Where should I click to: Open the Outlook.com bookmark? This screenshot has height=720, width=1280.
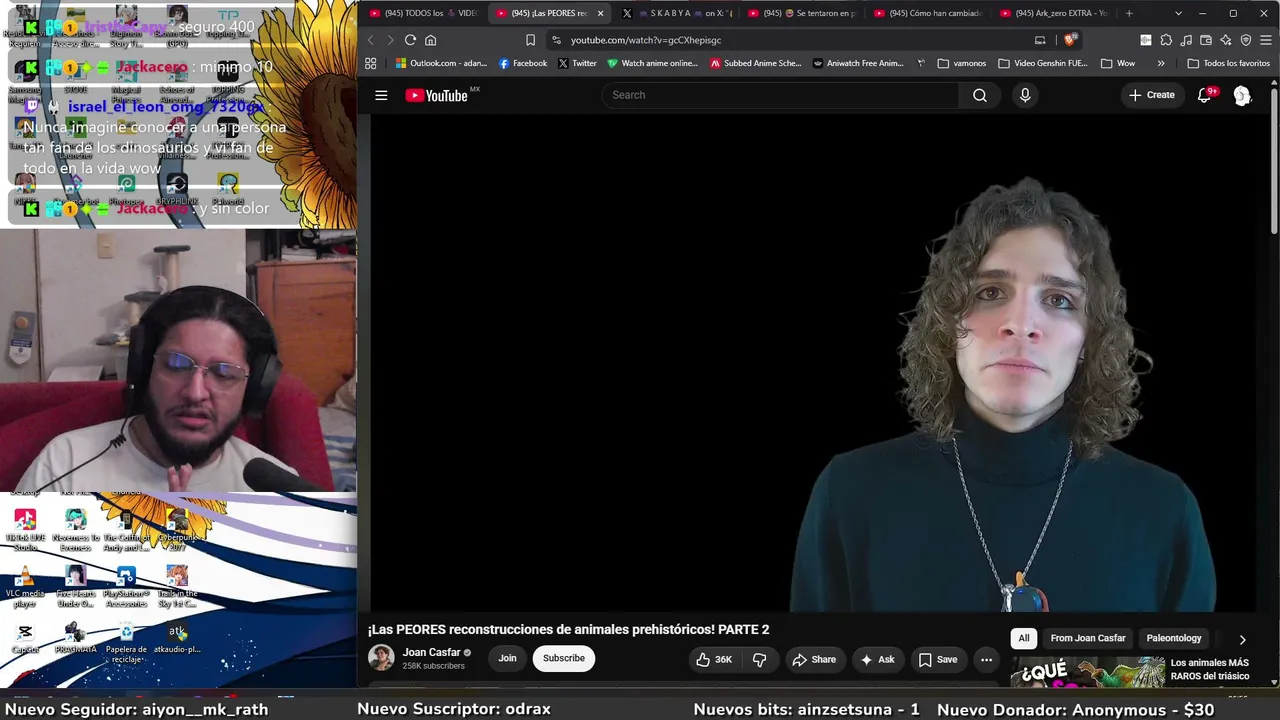pos(441,63)
